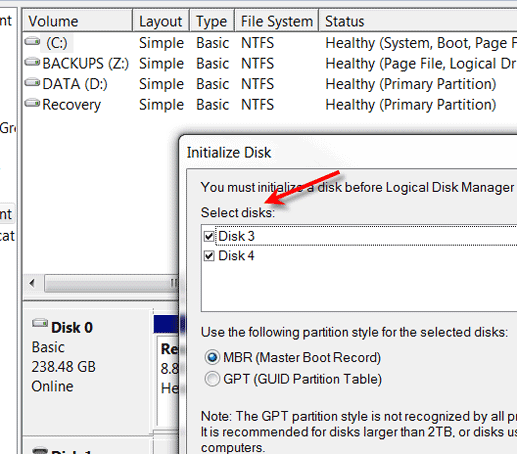Click Healthy (Primary Partition) status of DATA

point(411,84)
